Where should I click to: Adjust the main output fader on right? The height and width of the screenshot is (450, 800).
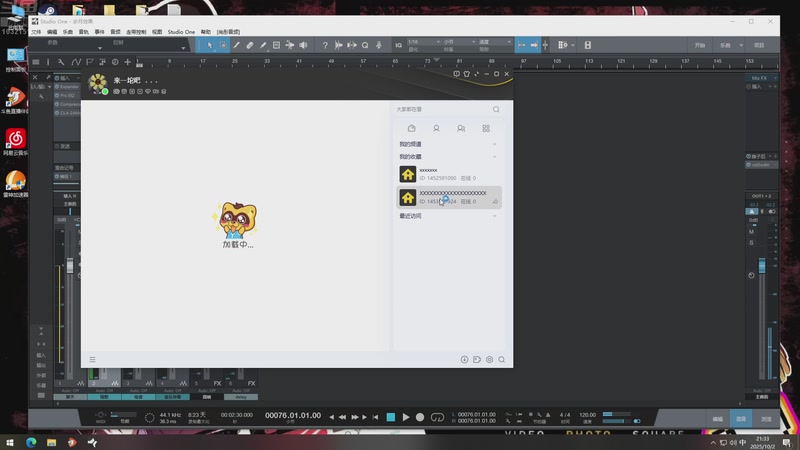[762, 265]
